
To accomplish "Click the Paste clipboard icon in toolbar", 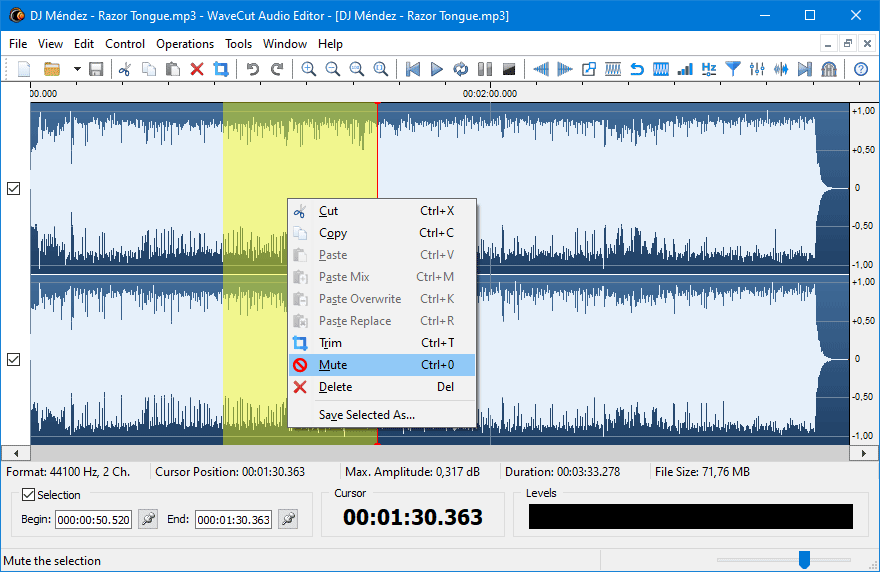I will point(173,69).
